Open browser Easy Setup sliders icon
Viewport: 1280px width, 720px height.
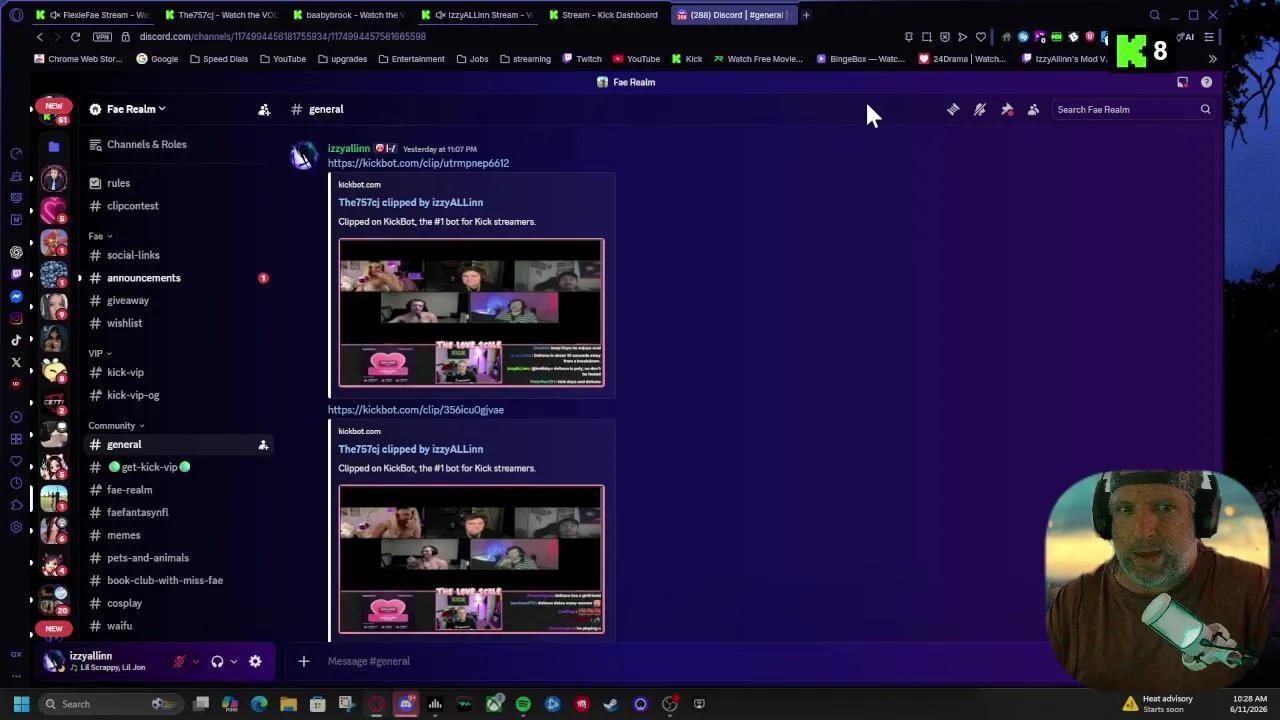tap(1209, 37)
